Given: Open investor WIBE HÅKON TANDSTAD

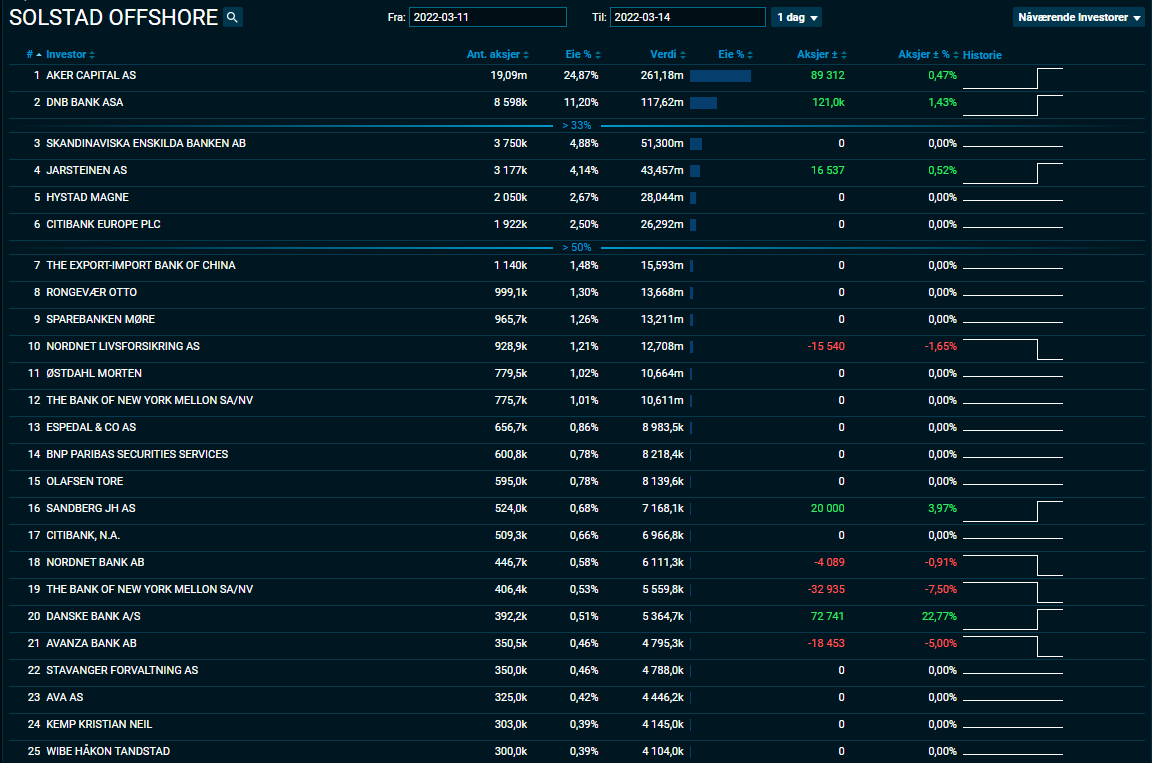Looking at the screenshot, I should [x=108, y=751].
